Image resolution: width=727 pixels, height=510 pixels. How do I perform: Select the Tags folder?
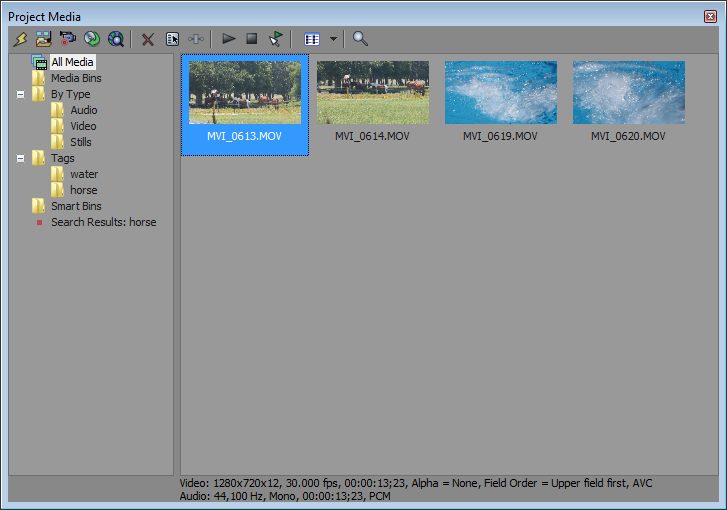pyautogui.click(x=63, y=158)
